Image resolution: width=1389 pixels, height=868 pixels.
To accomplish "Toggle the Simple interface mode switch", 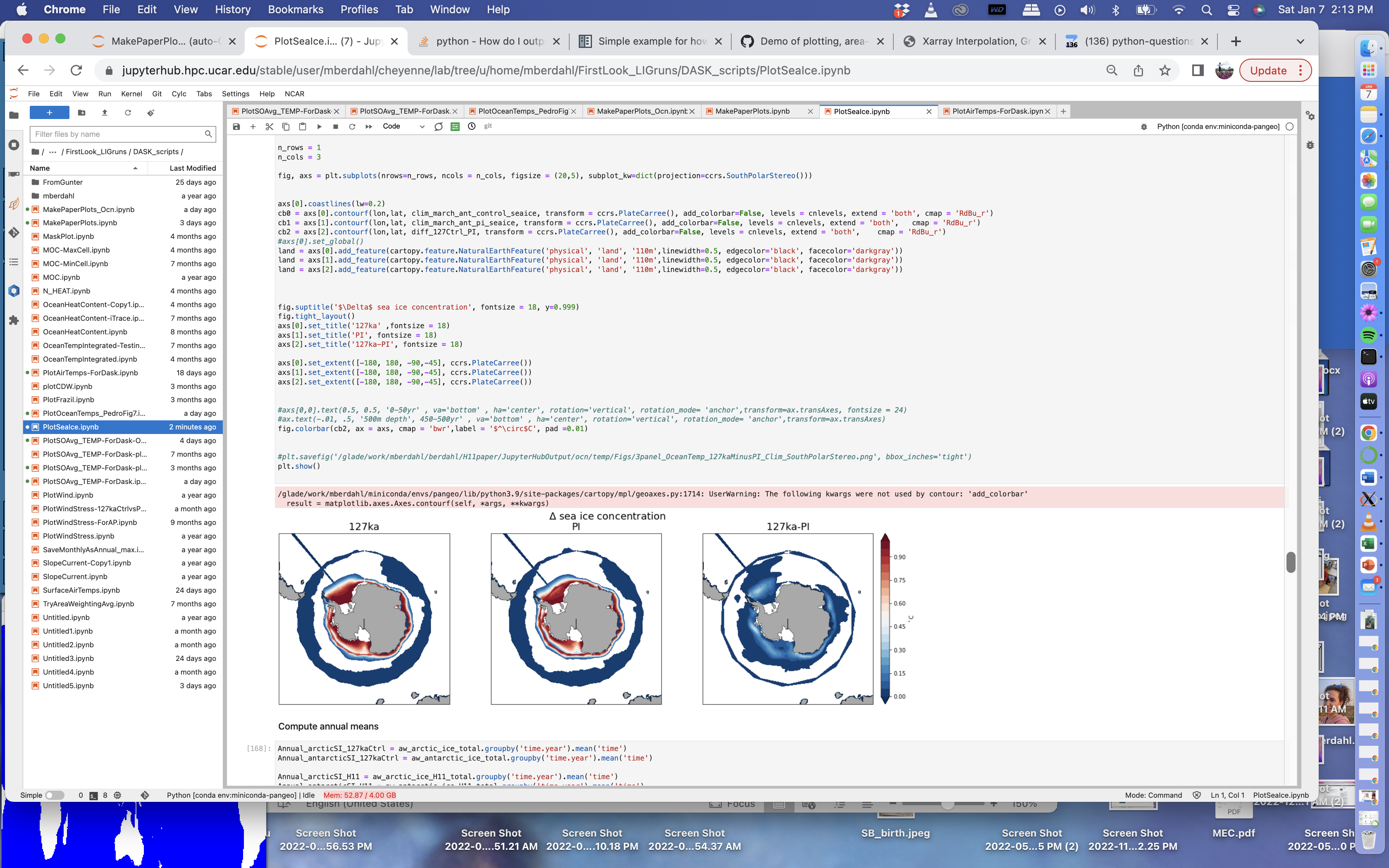I will coord(55,795).
